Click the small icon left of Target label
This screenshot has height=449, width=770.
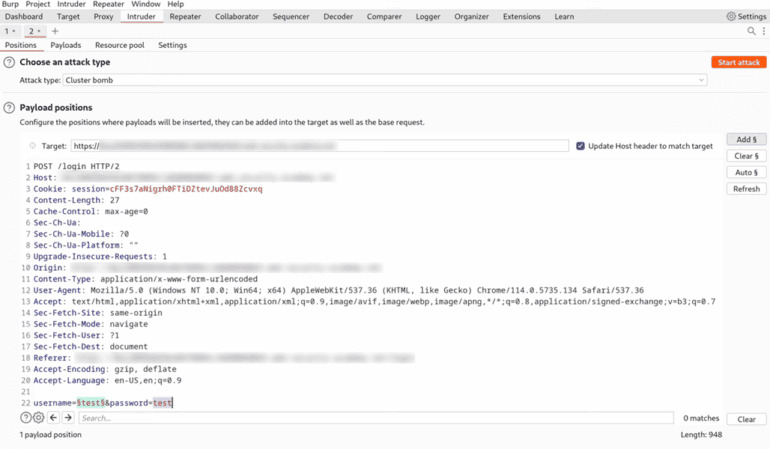point(32,146)
